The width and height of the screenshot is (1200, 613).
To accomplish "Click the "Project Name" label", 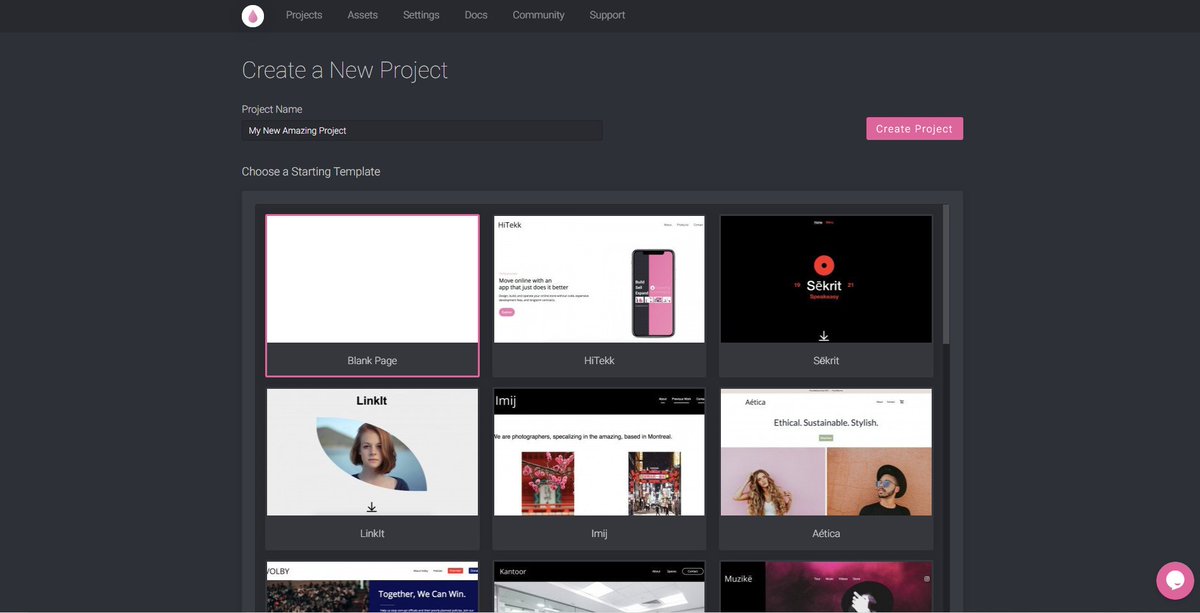I will [272, 109].
